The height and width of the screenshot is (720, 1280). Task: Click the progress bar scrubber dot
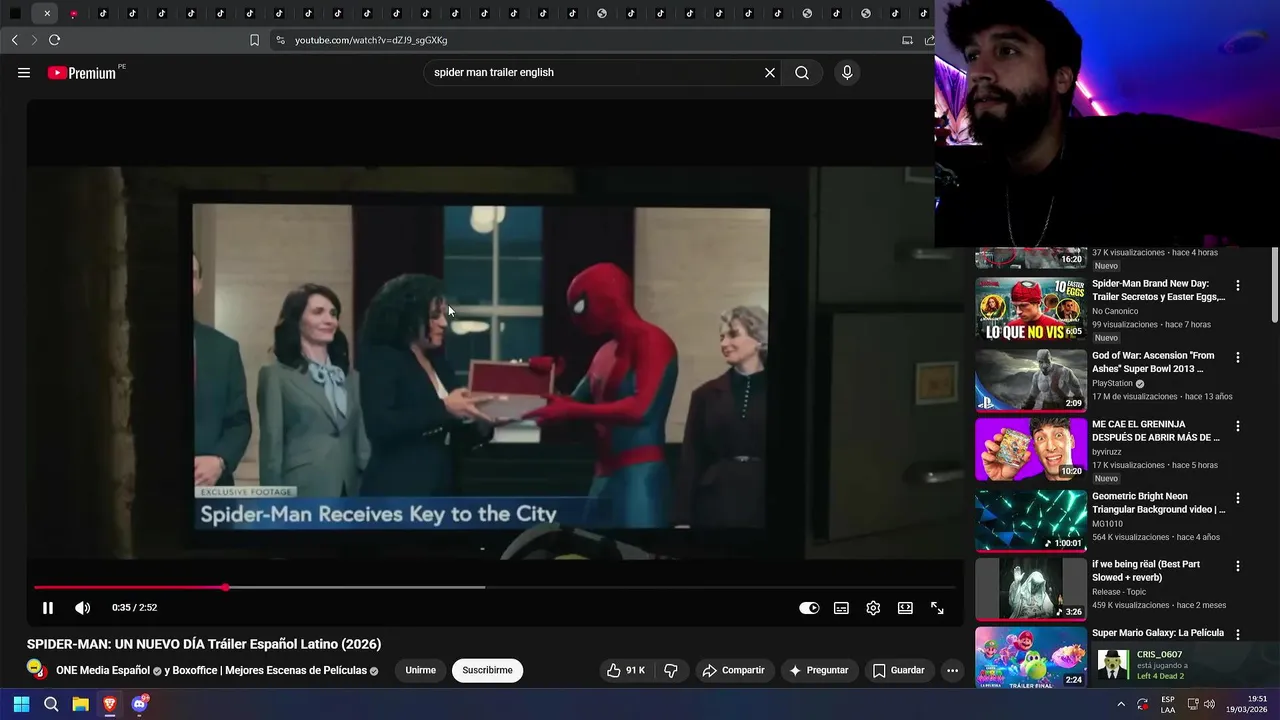coord(226,587)
